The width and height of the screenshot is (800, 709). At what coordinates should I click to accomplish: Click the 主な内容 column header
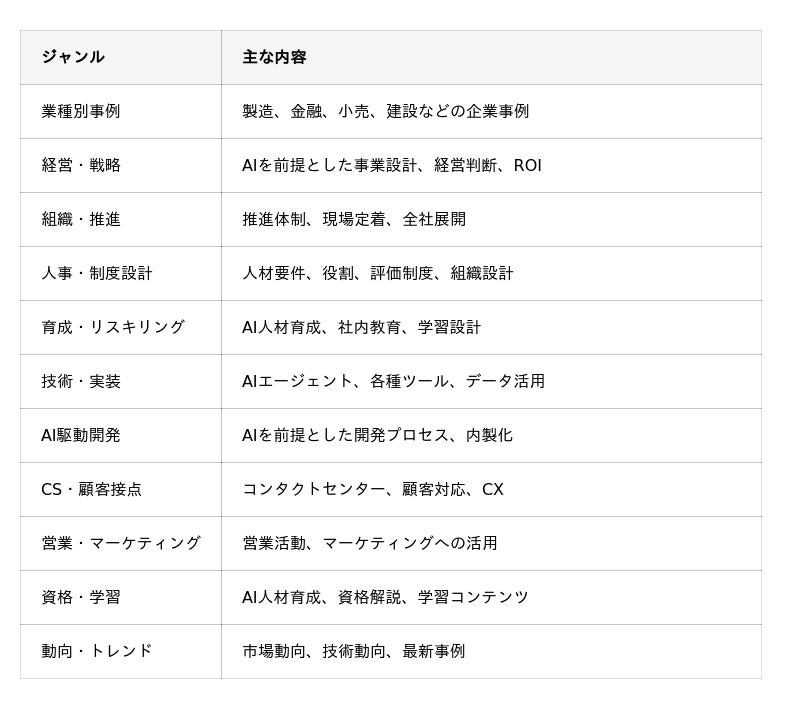[491, 57]
